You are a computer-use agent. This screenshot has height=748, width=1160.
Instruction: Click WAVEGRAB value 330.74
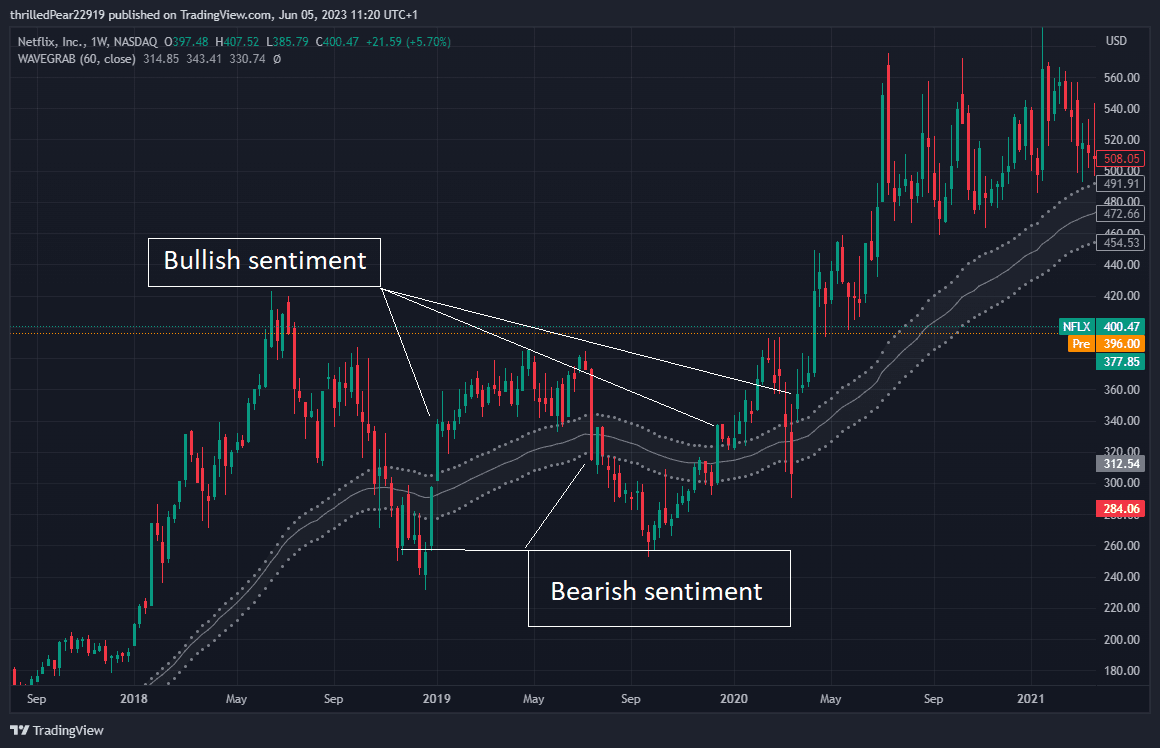(x=247, y=59)
